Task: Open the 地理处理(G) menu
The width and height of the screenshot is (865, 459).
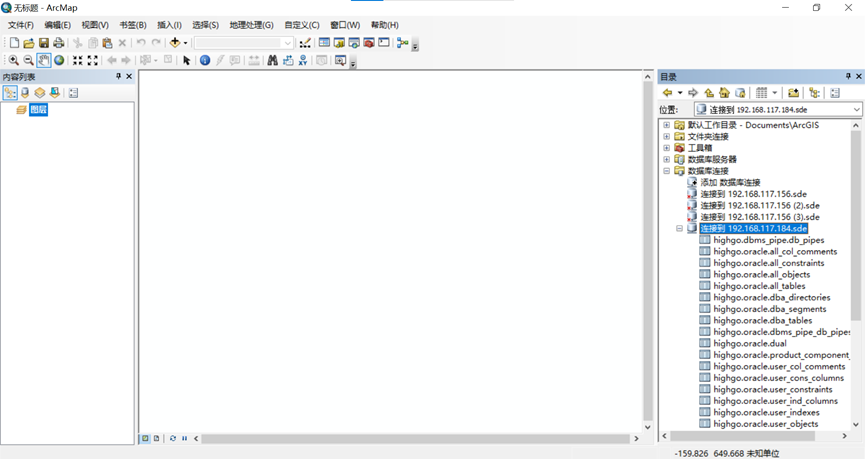Action: (252, 25)
